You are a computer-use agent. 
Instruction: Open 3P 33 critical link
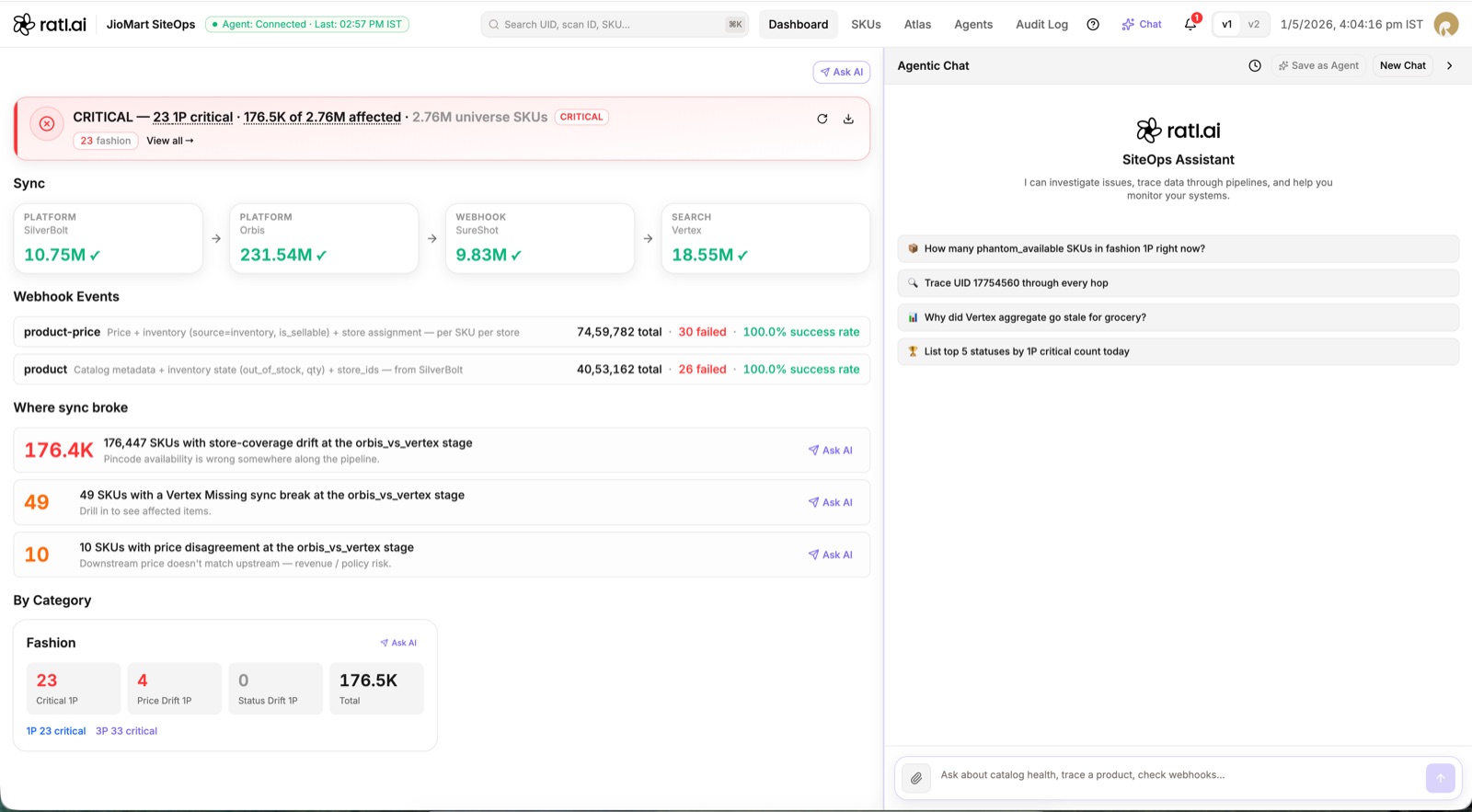point(127,731)
